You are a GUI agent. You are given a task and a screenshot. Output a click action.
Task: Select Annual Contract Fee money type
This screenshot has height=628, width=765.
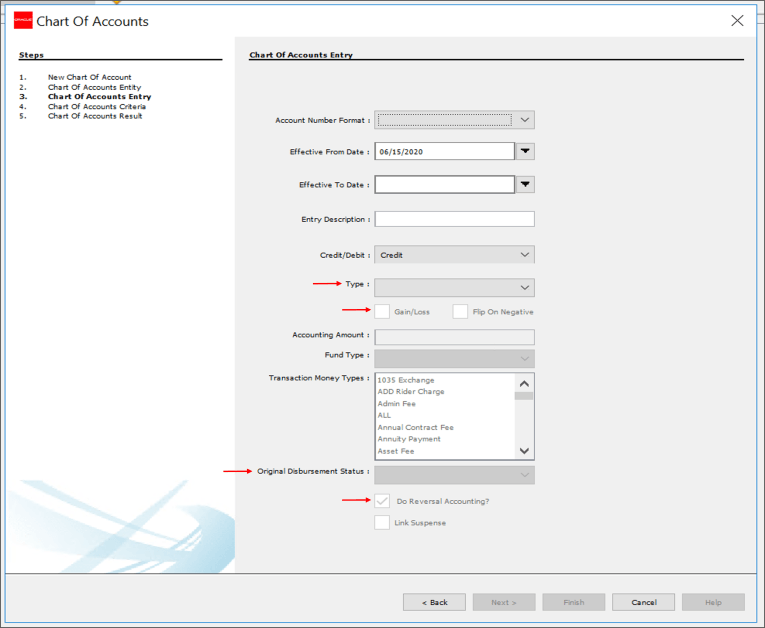point(415,427)
